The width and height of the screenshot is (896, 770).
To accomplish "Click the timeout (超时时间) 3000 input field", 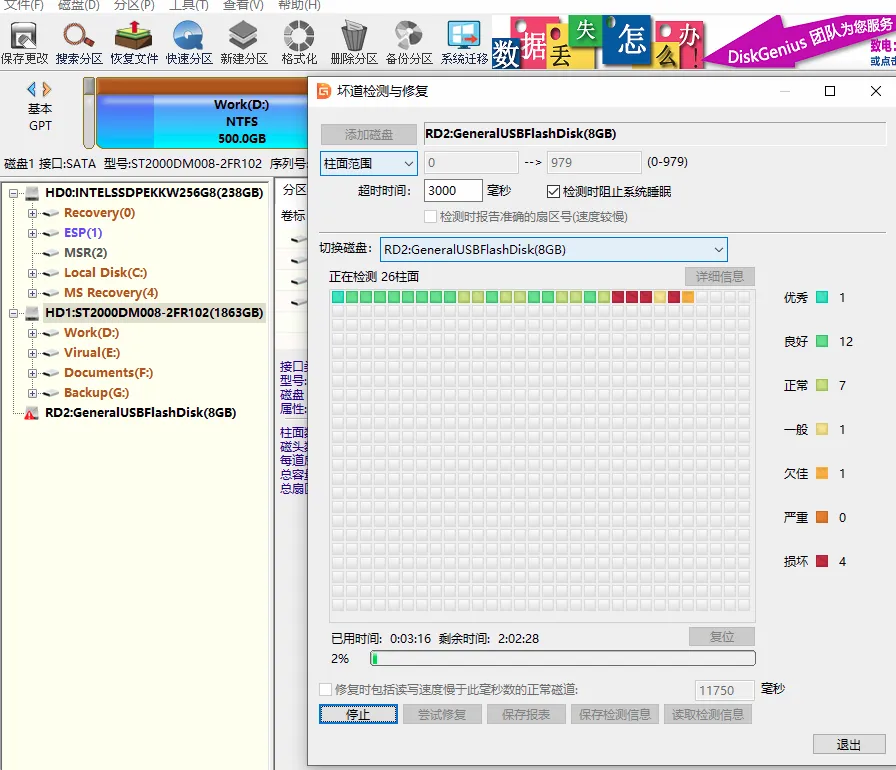I will coord(453,190).
